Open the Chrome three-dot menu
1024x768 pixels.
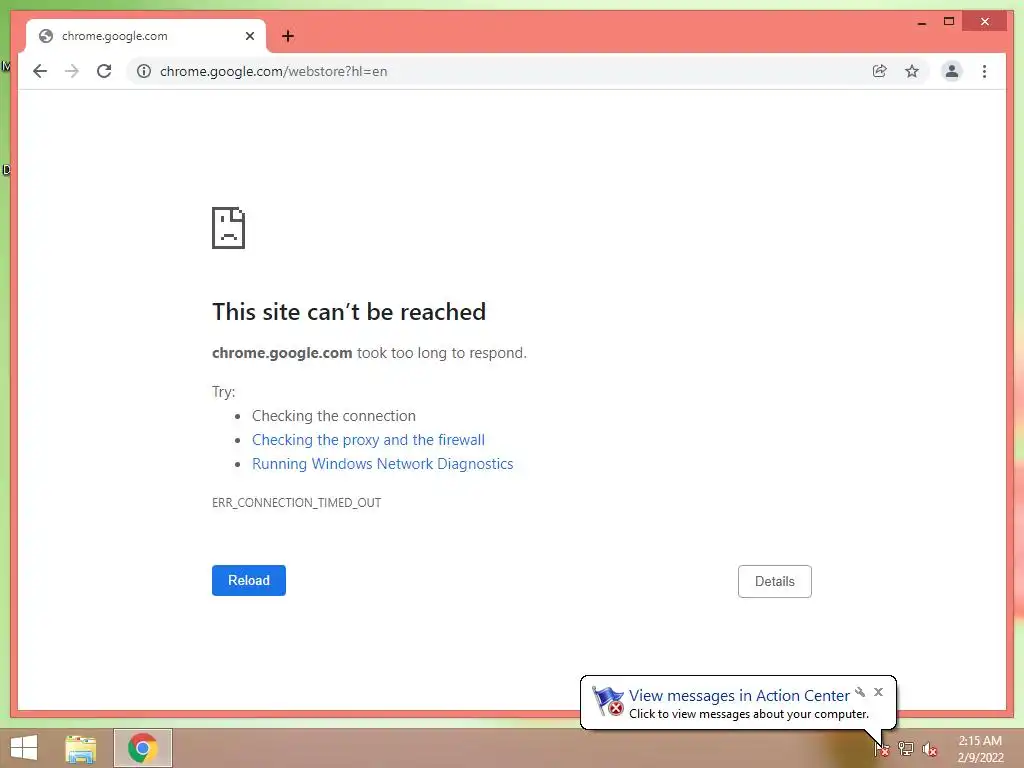click(x=984, y=71)
